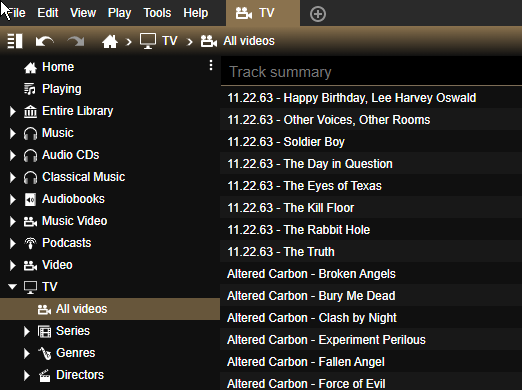Open the Play menu
The height and width of the screenshot is (390, 522).
click(x=119, y=13)
